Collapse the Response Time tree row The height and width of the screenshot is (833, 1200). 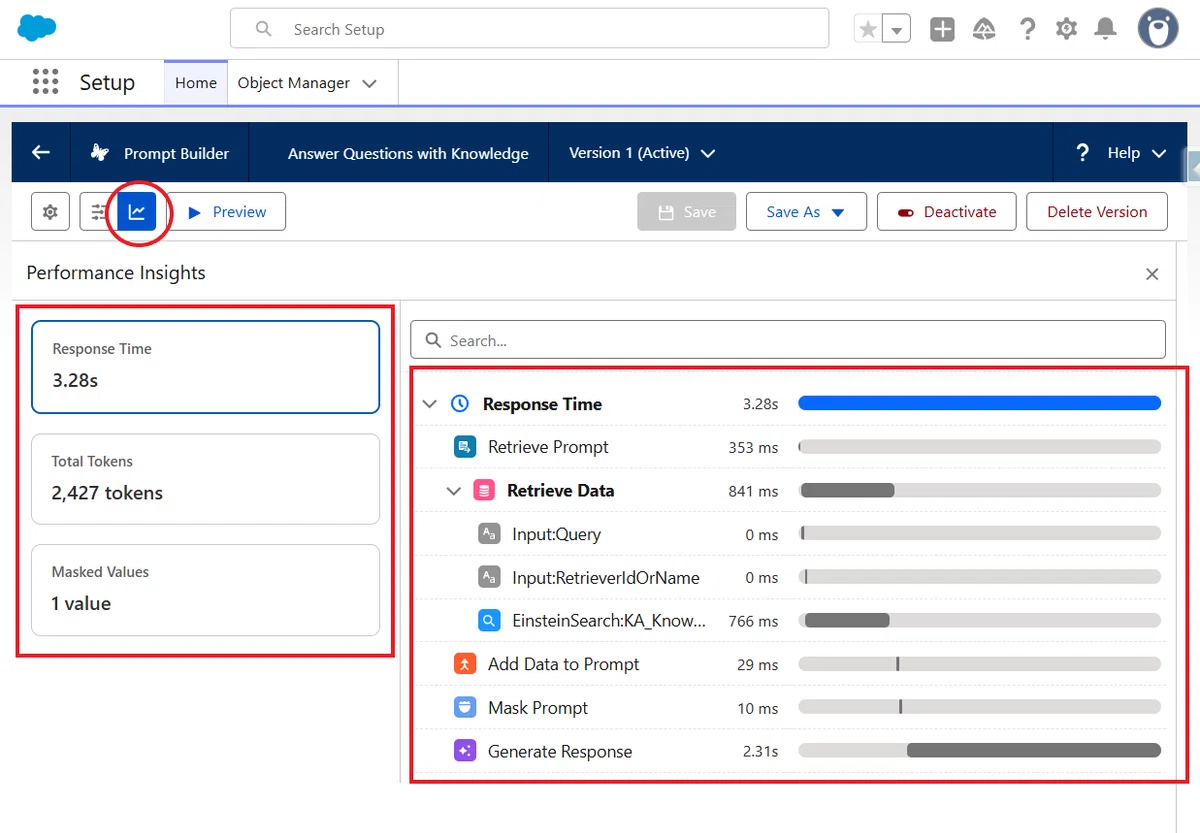click(430, 404)
